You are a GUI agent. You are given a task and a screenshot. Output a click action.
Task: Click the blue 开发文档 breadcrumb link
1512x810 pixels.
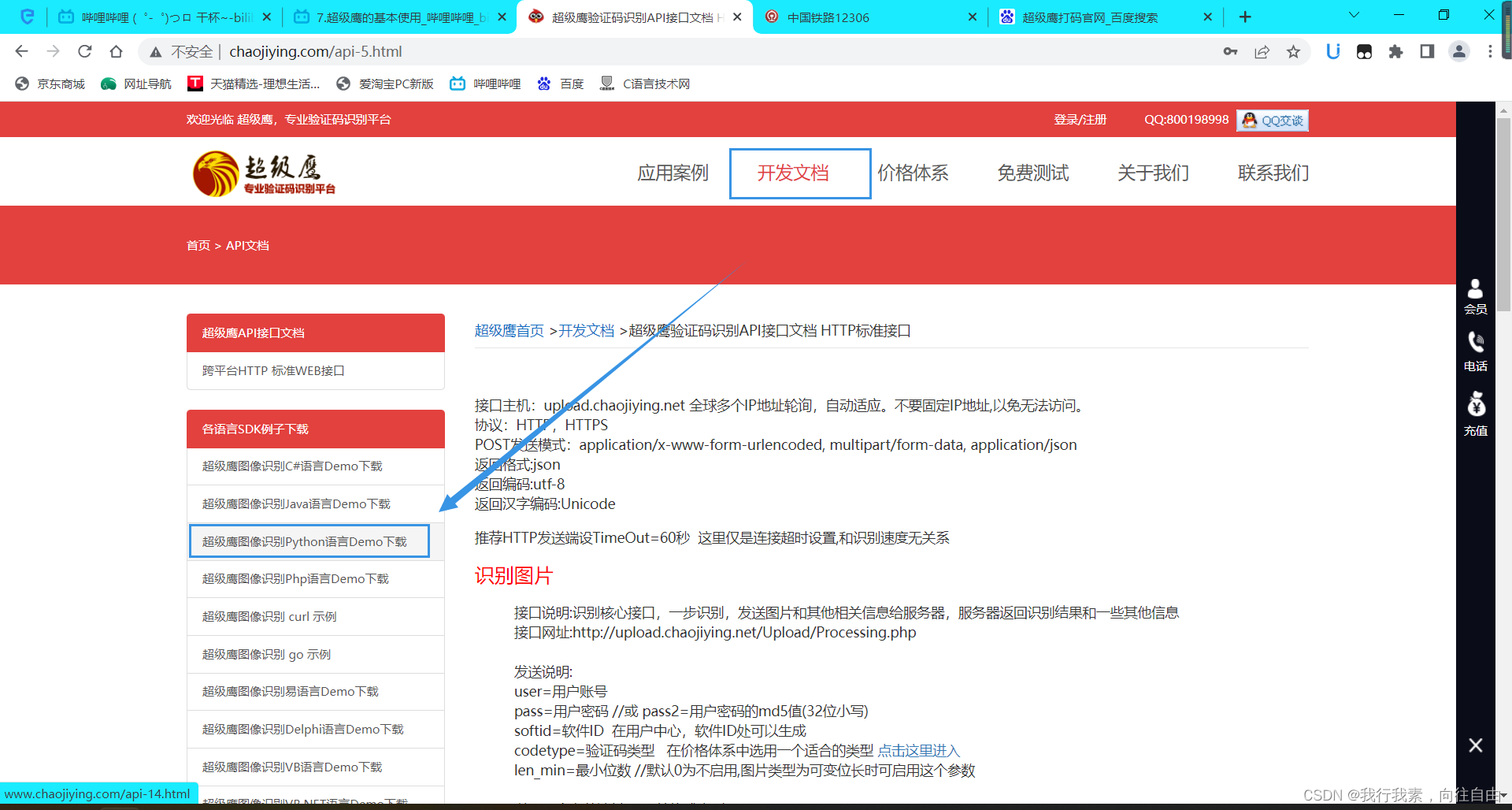(x=586, y=331)
